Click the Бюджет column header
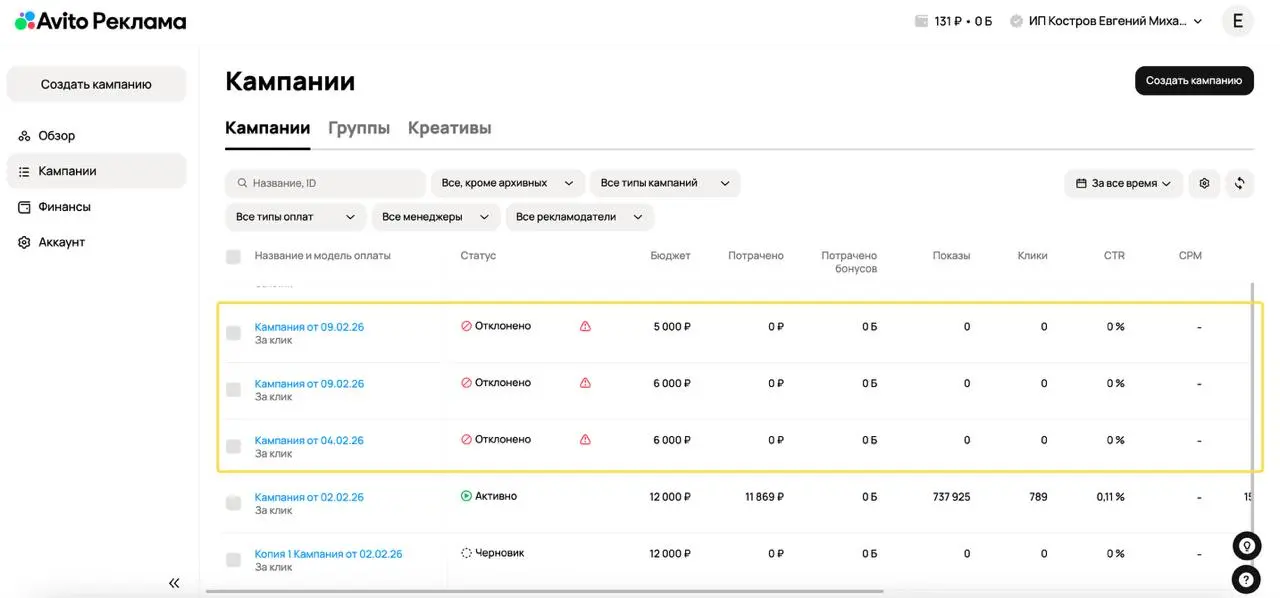 click(x=670, y=256)
